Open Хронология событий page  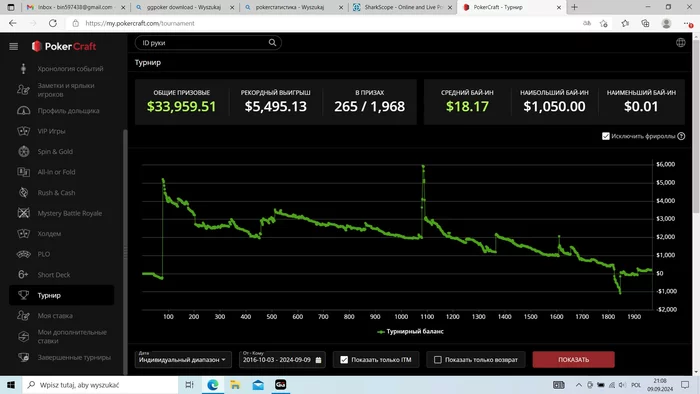[70, 69]
